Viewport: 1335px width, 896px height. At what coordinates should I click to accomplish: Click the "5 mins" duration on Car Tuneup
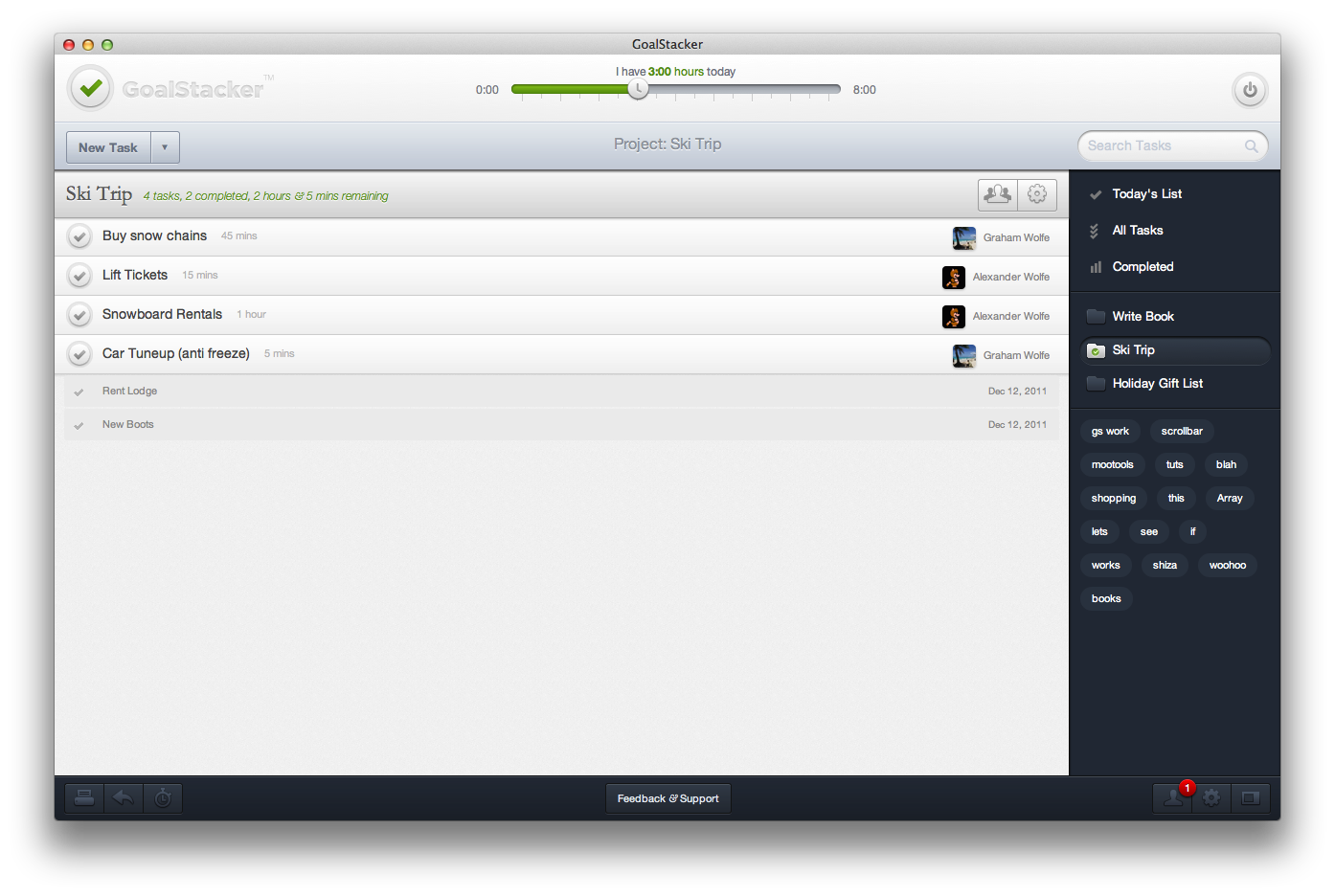pyautogui.click(x=280, y=353)
